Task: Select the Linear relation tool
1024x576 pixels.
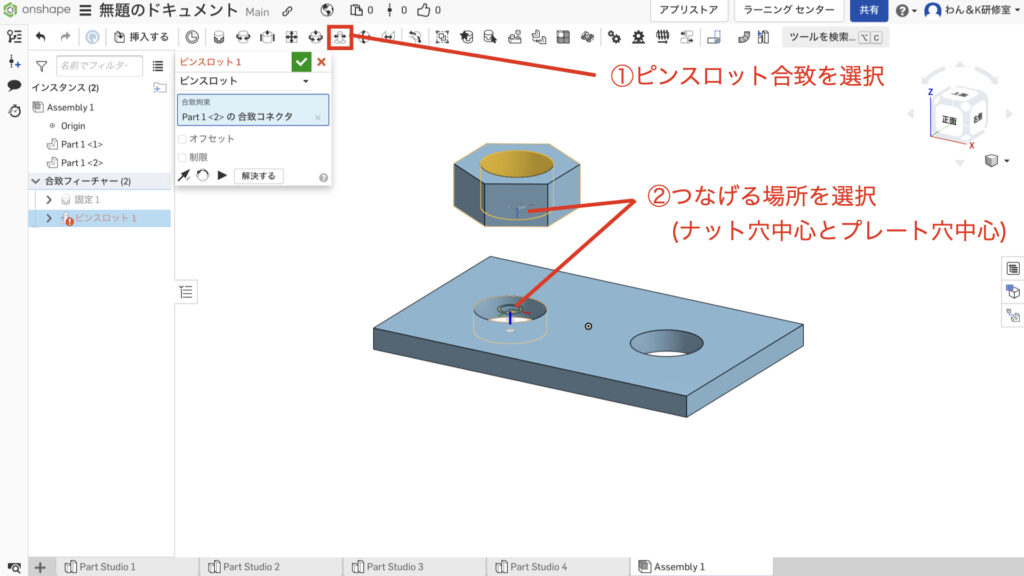Action: click(x=686, y=37)
